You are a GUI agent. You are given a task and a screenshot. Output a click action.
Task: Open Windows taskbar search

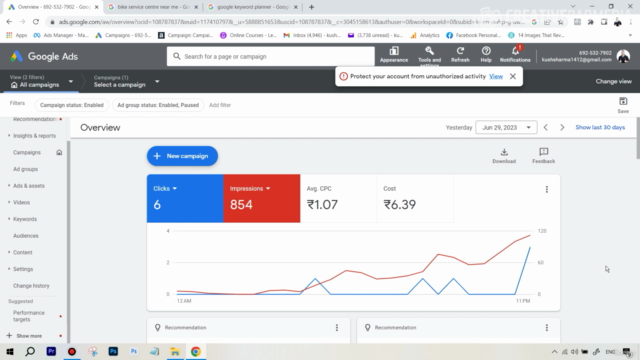point(30,351)
